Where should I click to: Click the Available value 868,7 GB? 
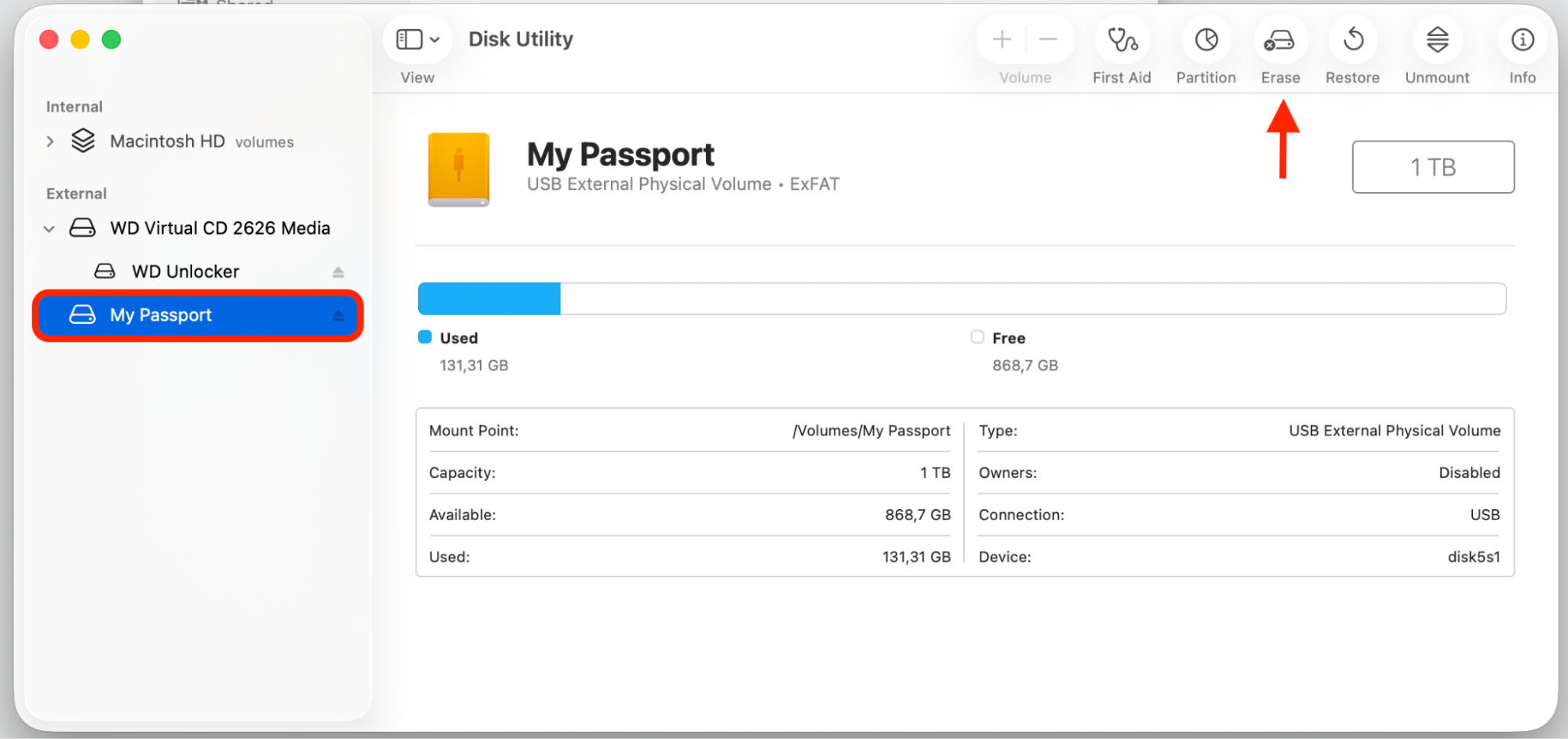918,515
